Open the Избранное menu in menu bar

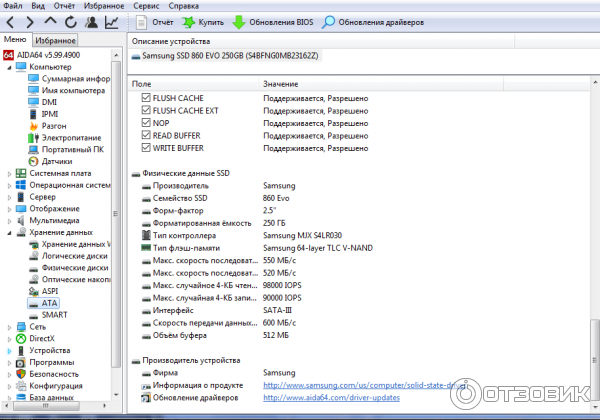point(104,6)
